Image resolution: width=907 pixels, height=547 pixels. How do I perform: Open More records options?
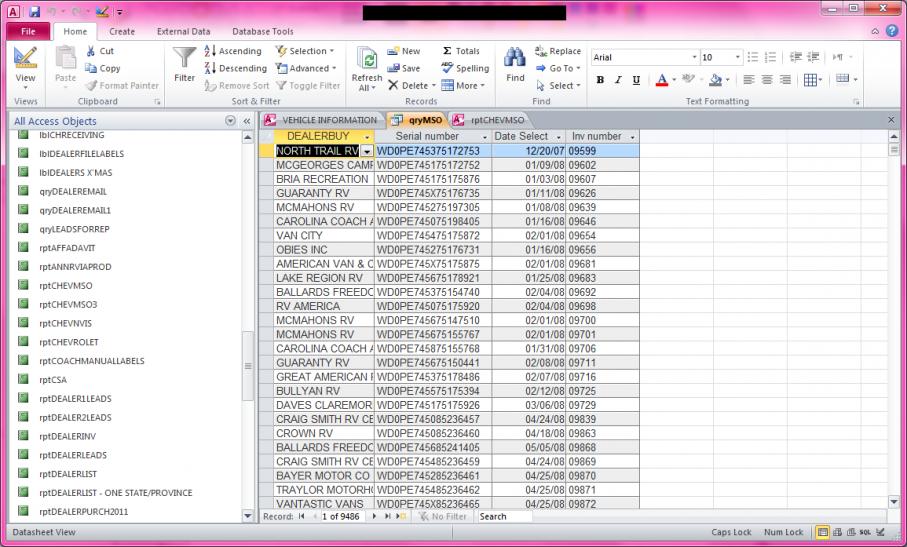pos(463,86)
